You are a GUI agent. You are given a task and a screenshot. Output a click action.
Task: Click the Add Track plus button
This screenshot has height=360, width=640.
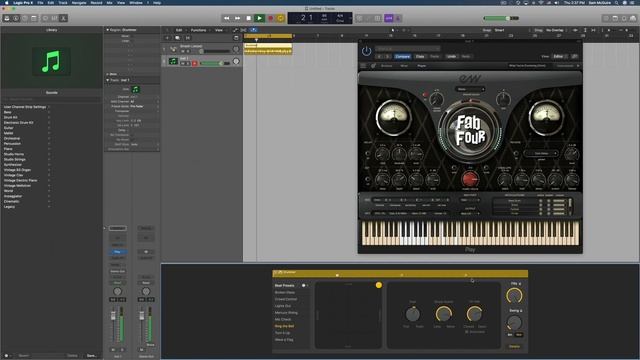167,38
